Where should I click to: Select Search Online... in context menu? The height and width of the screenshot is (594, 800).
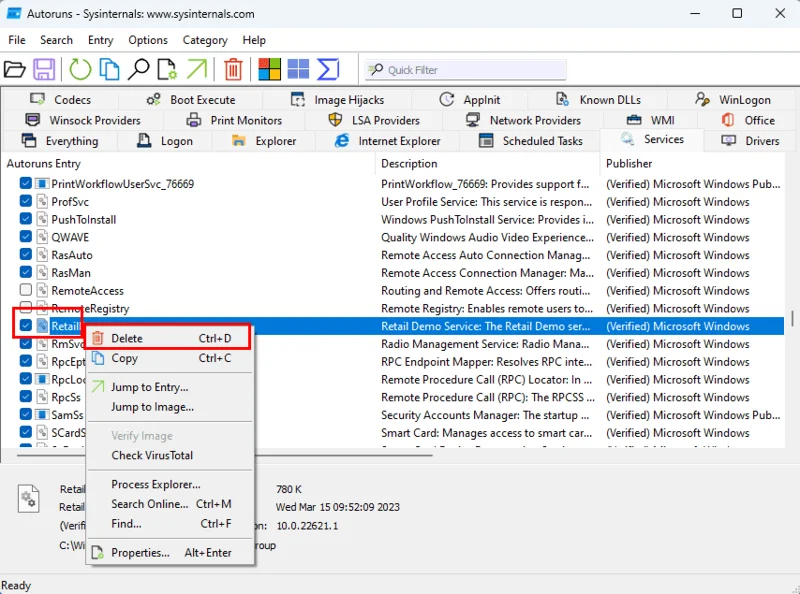(170, 504)
